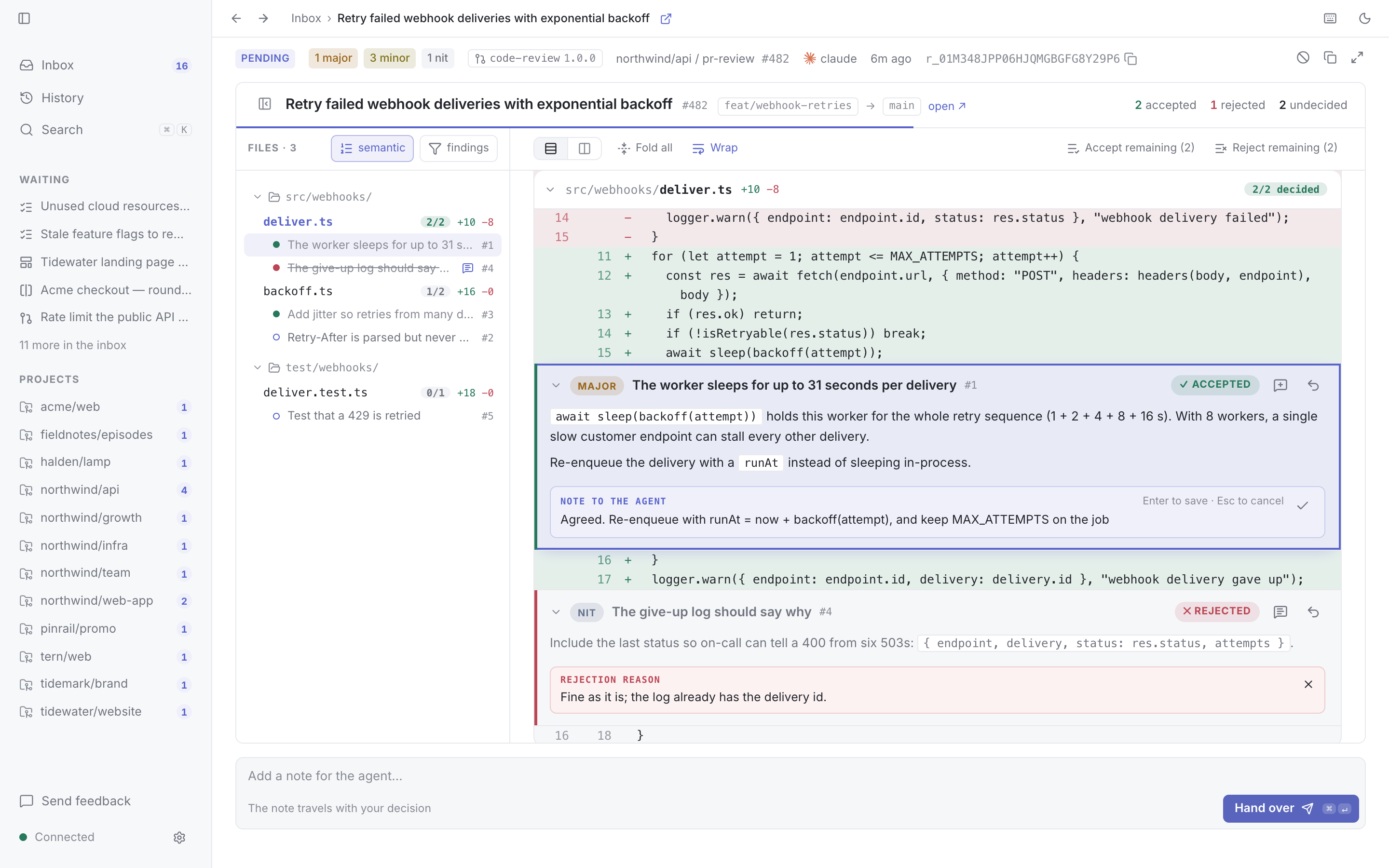Viewport: 1389px width, 868px height.
Task: Undo the Accepted decision on finding #1
Action: (x=1313, y=385)
